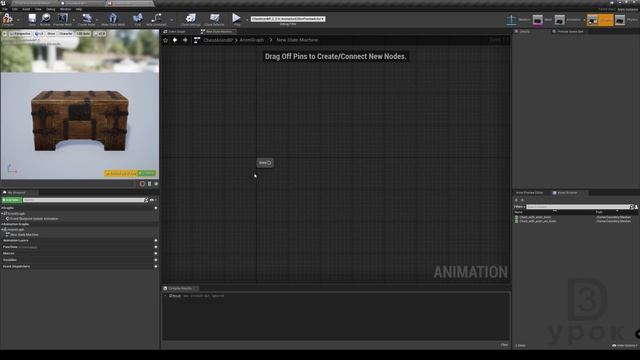This screenshot has height=360, width=640.
Task: Switch to the Skeleton editor mode icon
Action: 511,20
